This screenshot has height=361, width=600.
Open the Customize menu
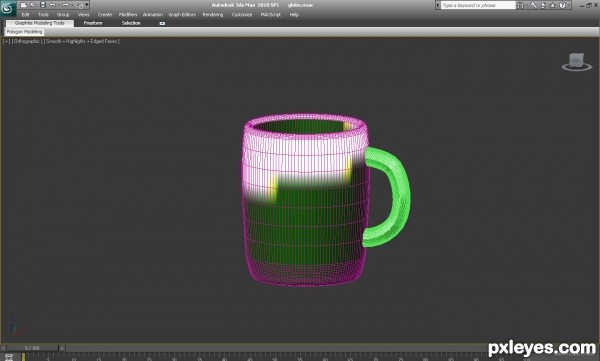(242, 15)
